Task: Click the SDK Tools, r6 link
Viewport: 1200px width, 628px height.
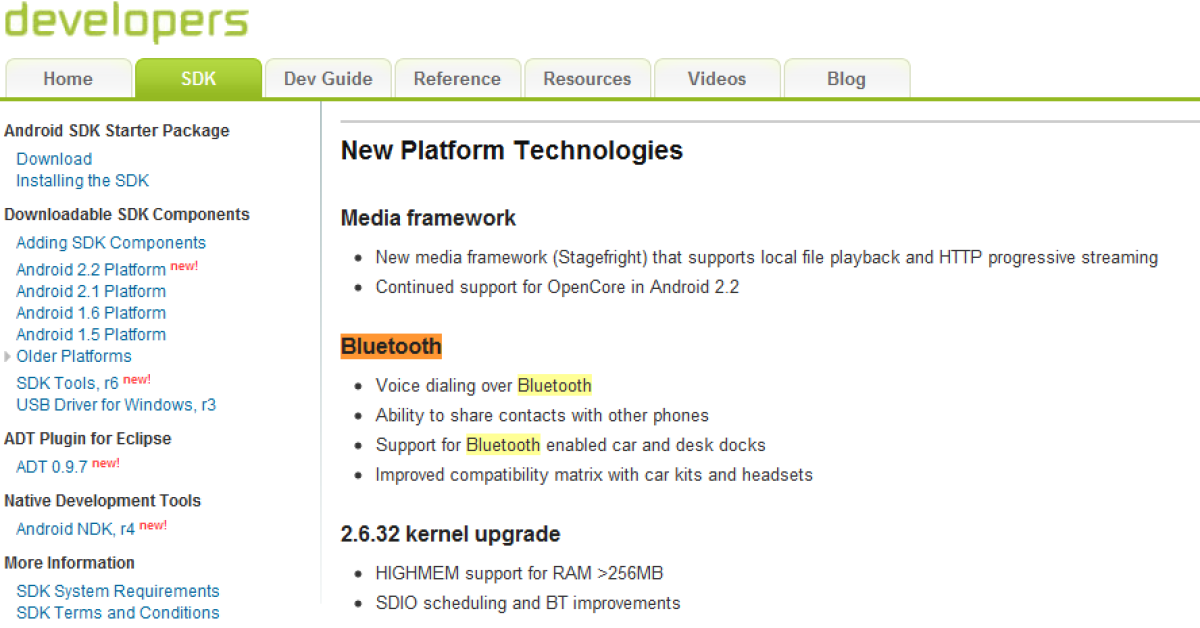Action: (x=67, y=383)
